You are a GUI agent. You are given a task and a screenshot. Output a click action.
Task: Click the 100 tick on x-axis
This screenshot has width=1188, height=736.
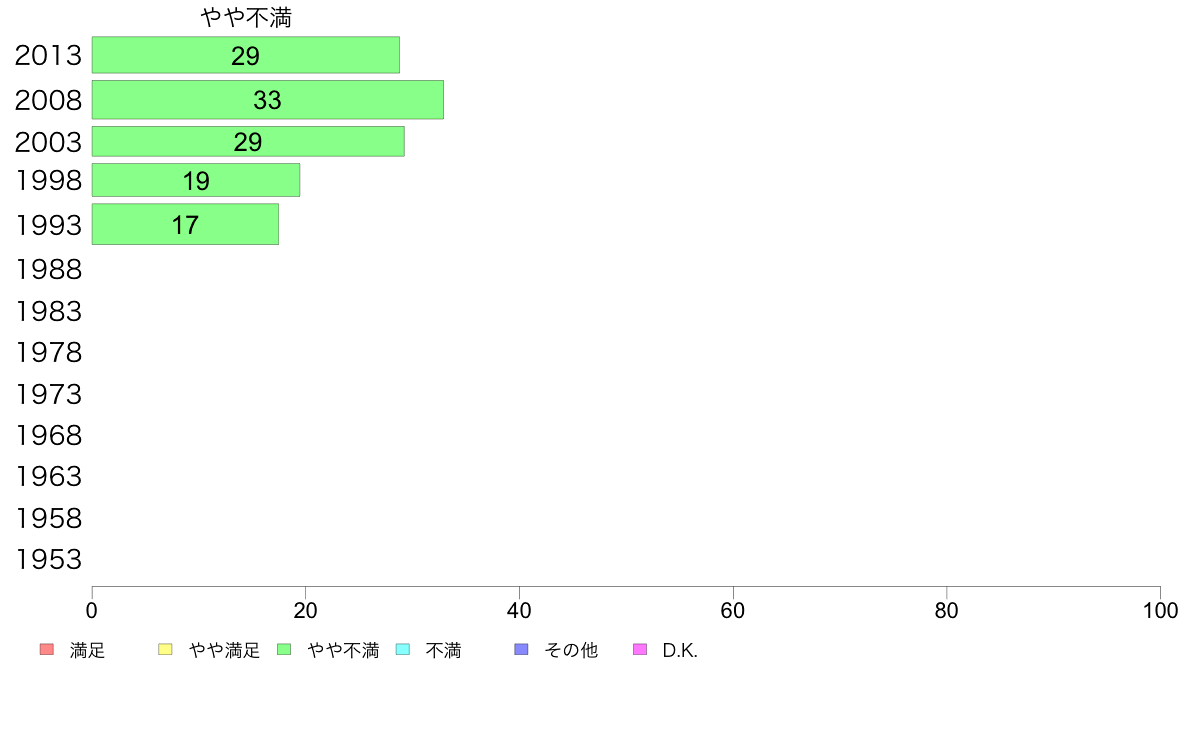tap(1160, 611)
